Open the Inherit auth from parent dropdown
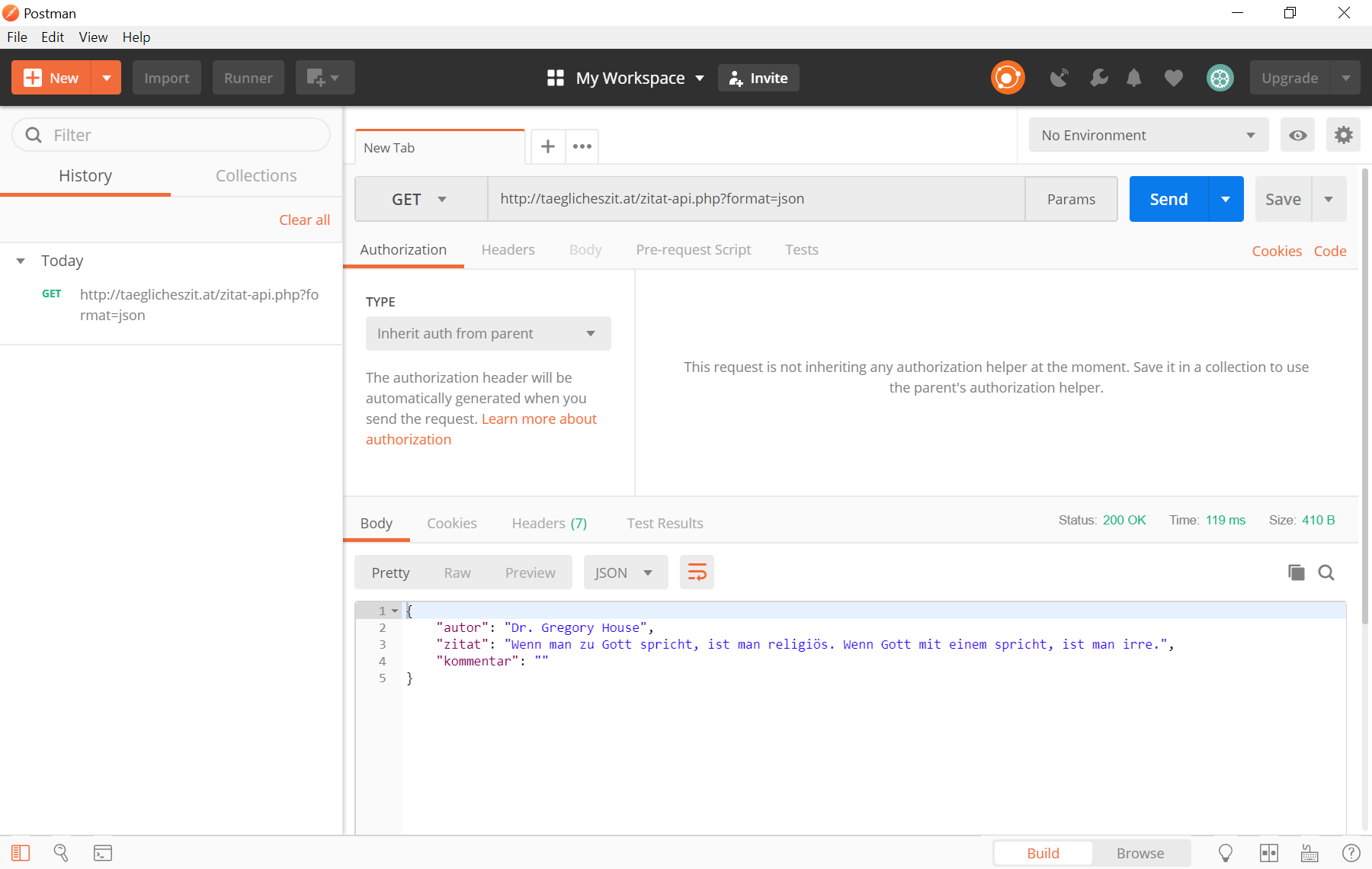The width and height of the screenshot is (1372, 869). (x=488, y=334)
